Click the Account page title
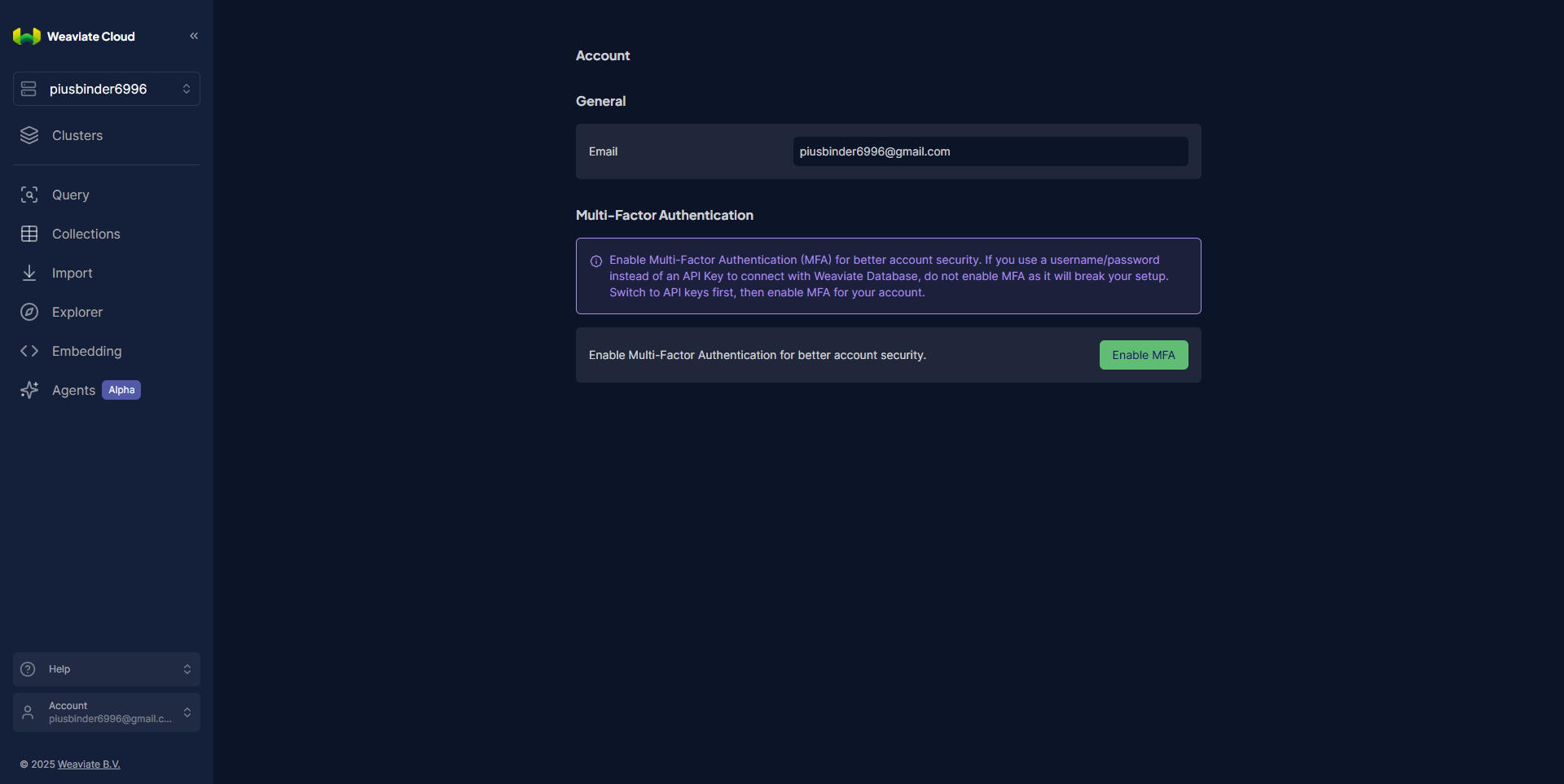 [603, 55]
